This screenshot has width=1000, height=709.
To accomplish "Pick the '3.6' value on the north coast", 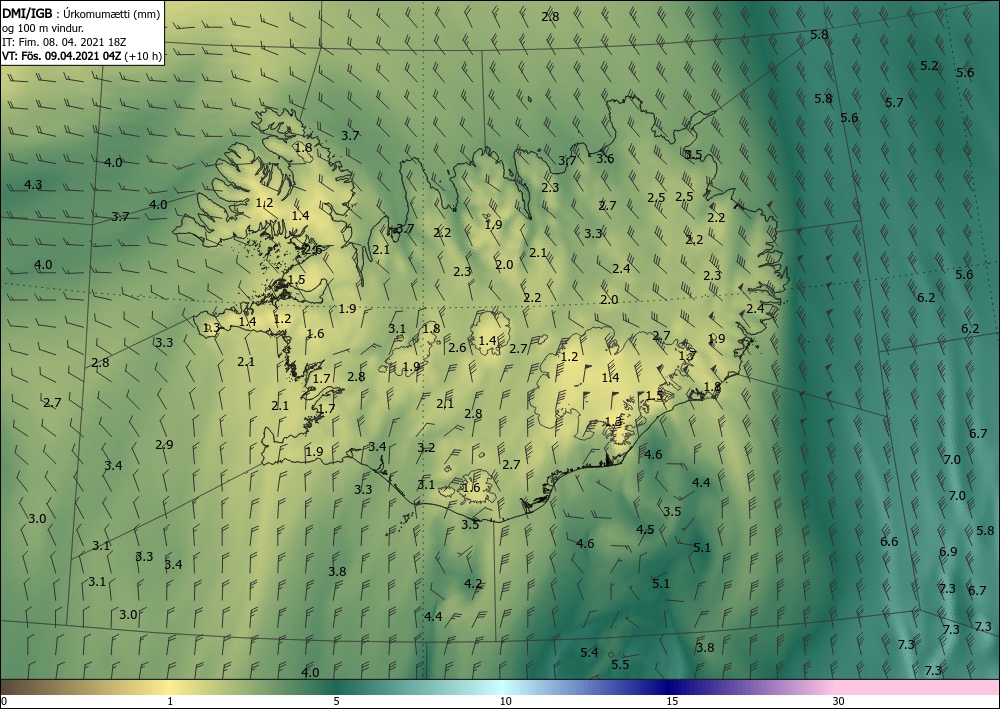I will click(605, 159).
